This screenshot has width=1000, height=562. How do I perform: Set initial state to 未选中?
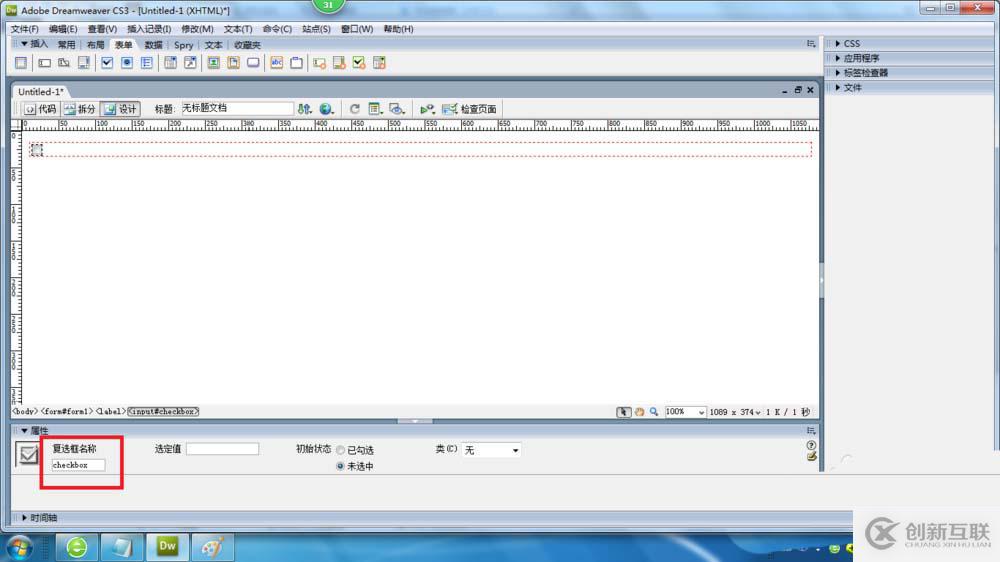[x=341, y=466]
